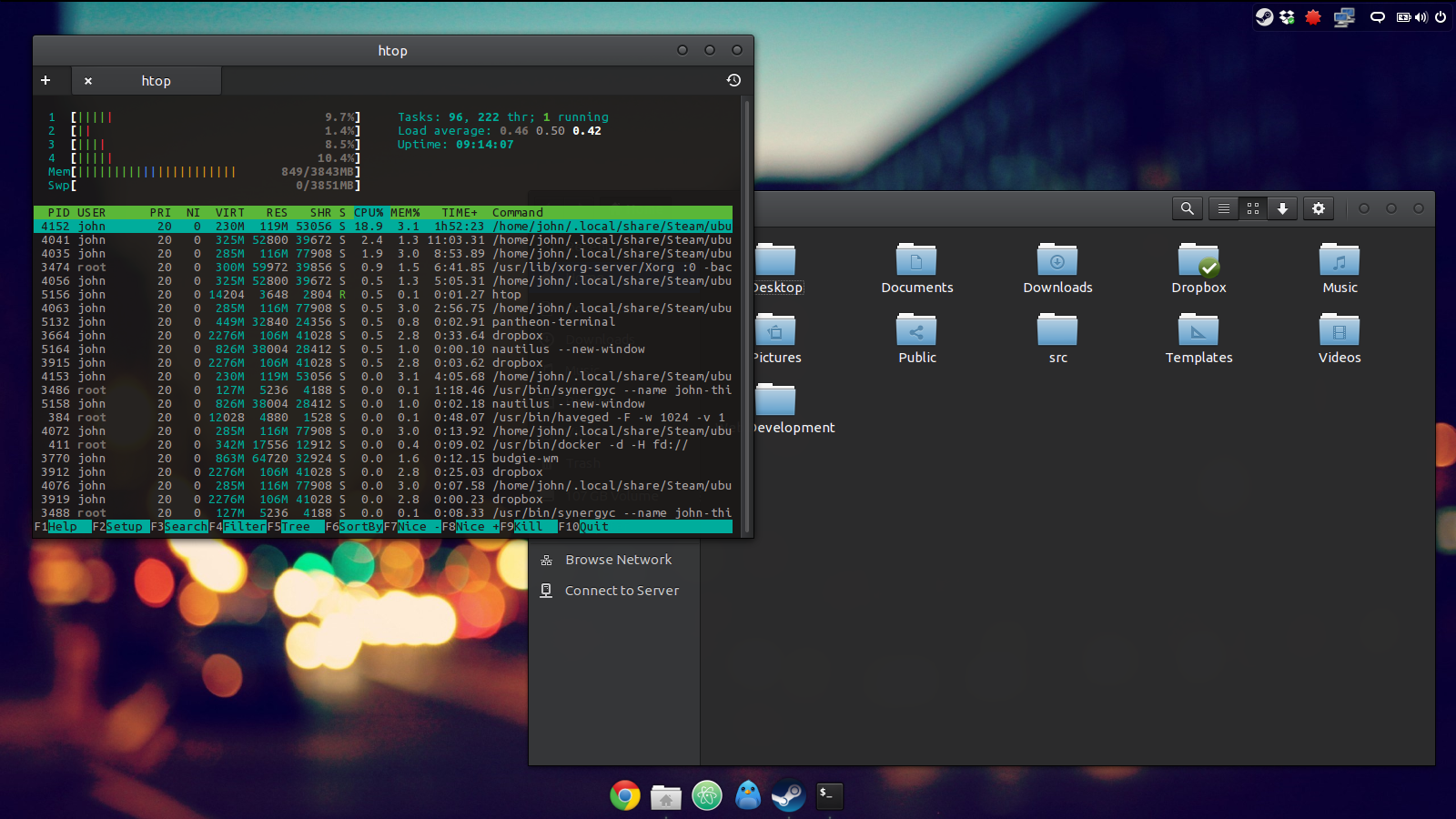Viewport: 1456px width, 819px height.
Task: Open the Steam icon in the system tray
Action: tap(1264, 16)
